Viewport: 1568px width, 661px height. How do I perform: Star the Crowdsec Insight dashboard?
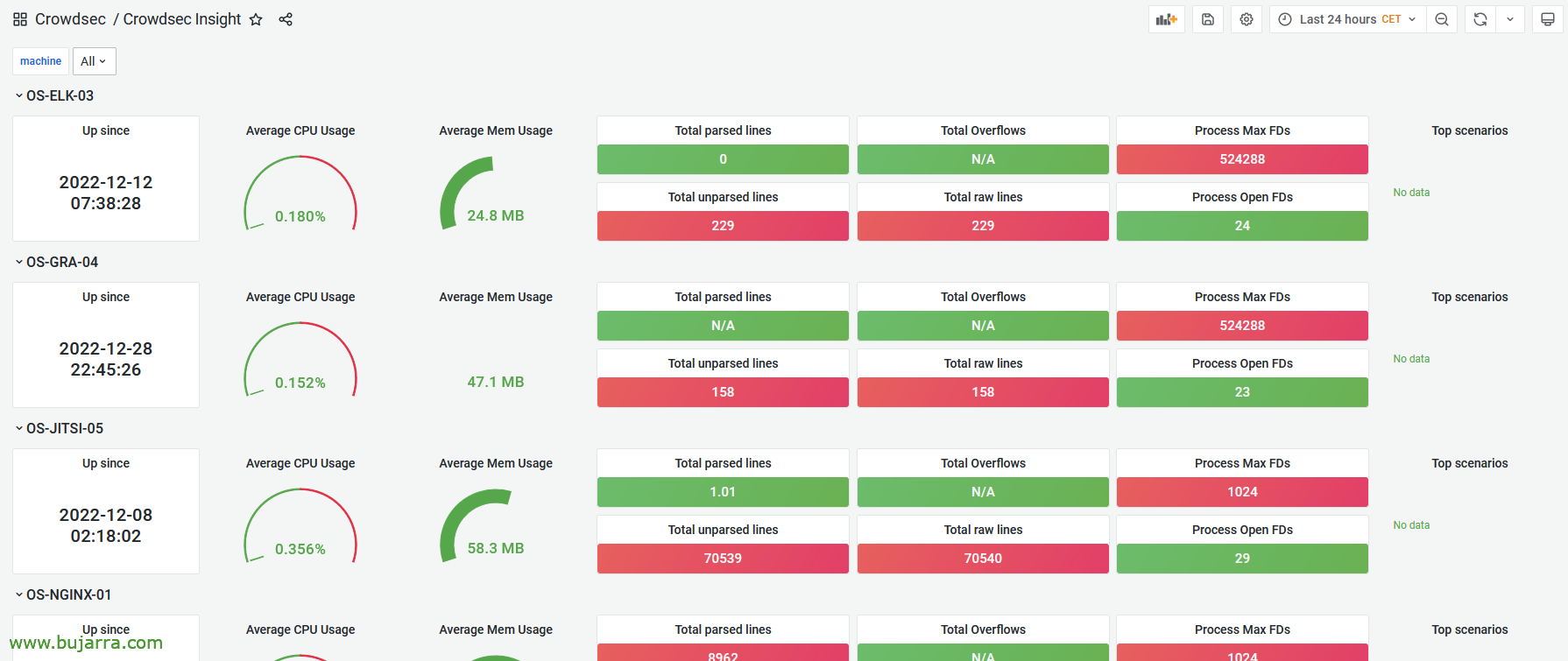click(x=256, y=19)
